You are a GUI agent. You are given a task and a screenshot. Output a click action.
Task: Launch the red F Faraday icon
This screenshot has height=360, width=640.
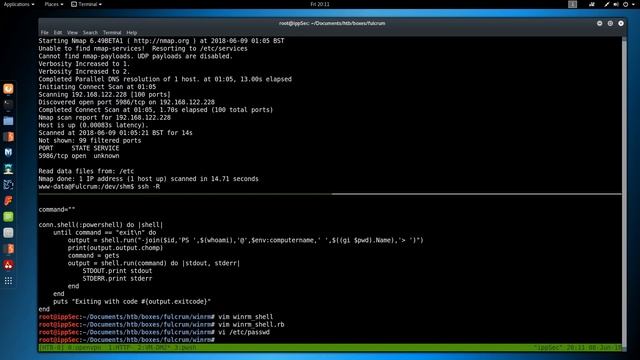[x=8, y=200]
